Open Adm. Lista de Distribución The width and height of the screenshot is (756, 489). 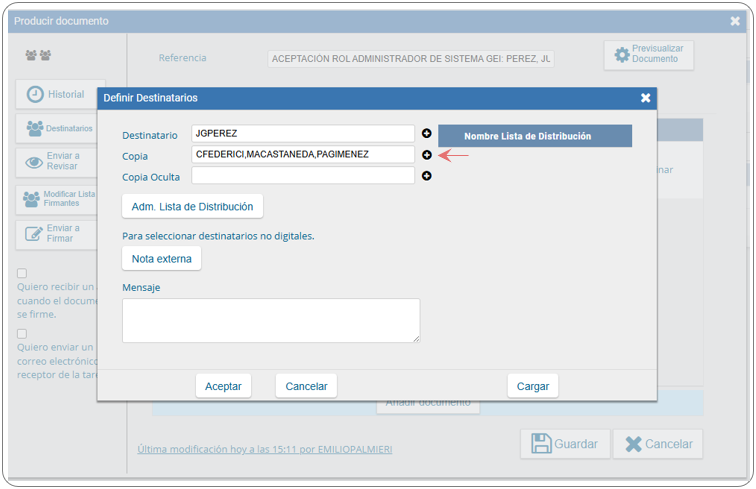point(192,206)
